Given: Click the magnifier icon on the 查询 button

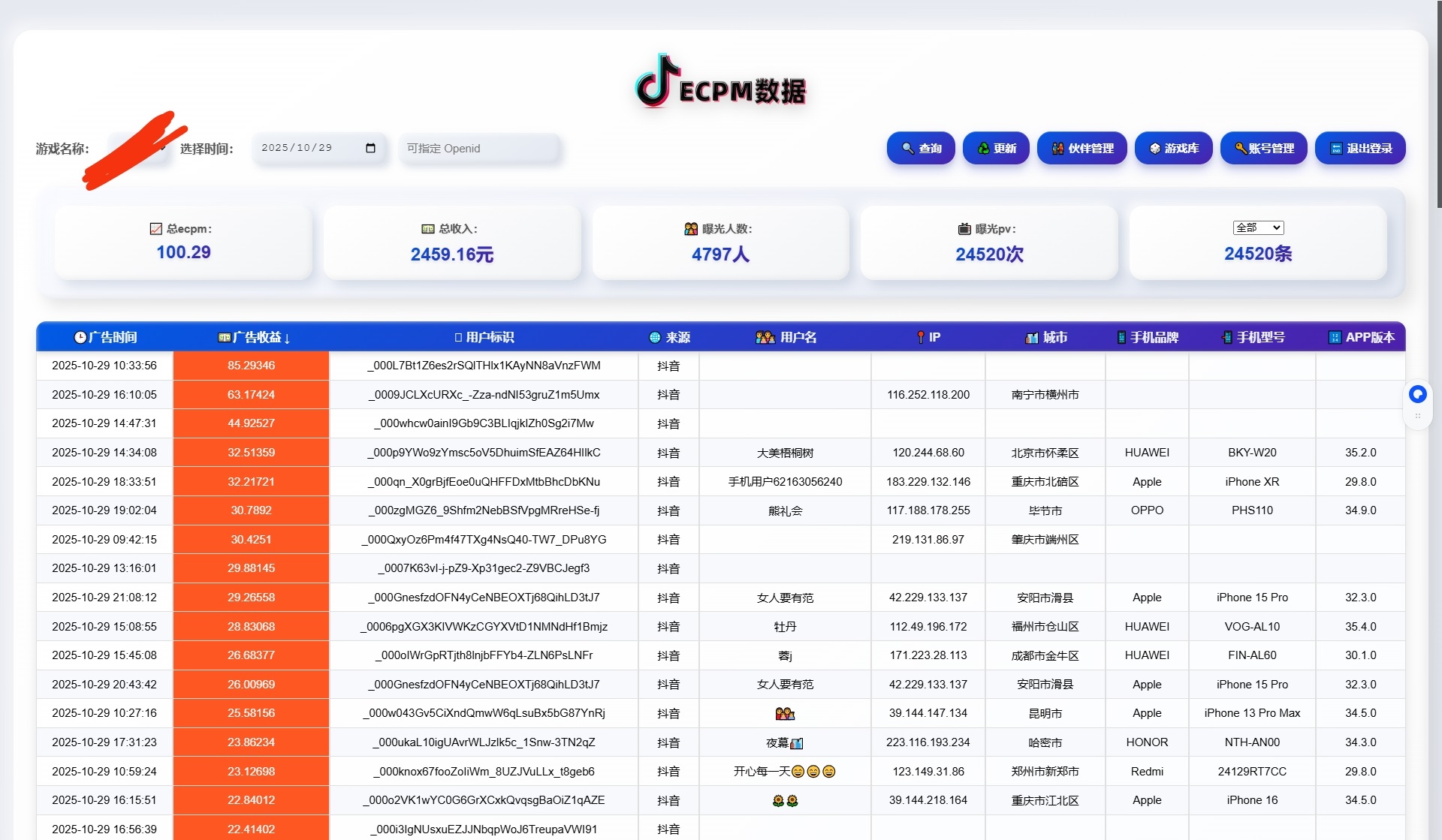Looking at the screenshot, I should pyautogui.click(x=906, y=148).
